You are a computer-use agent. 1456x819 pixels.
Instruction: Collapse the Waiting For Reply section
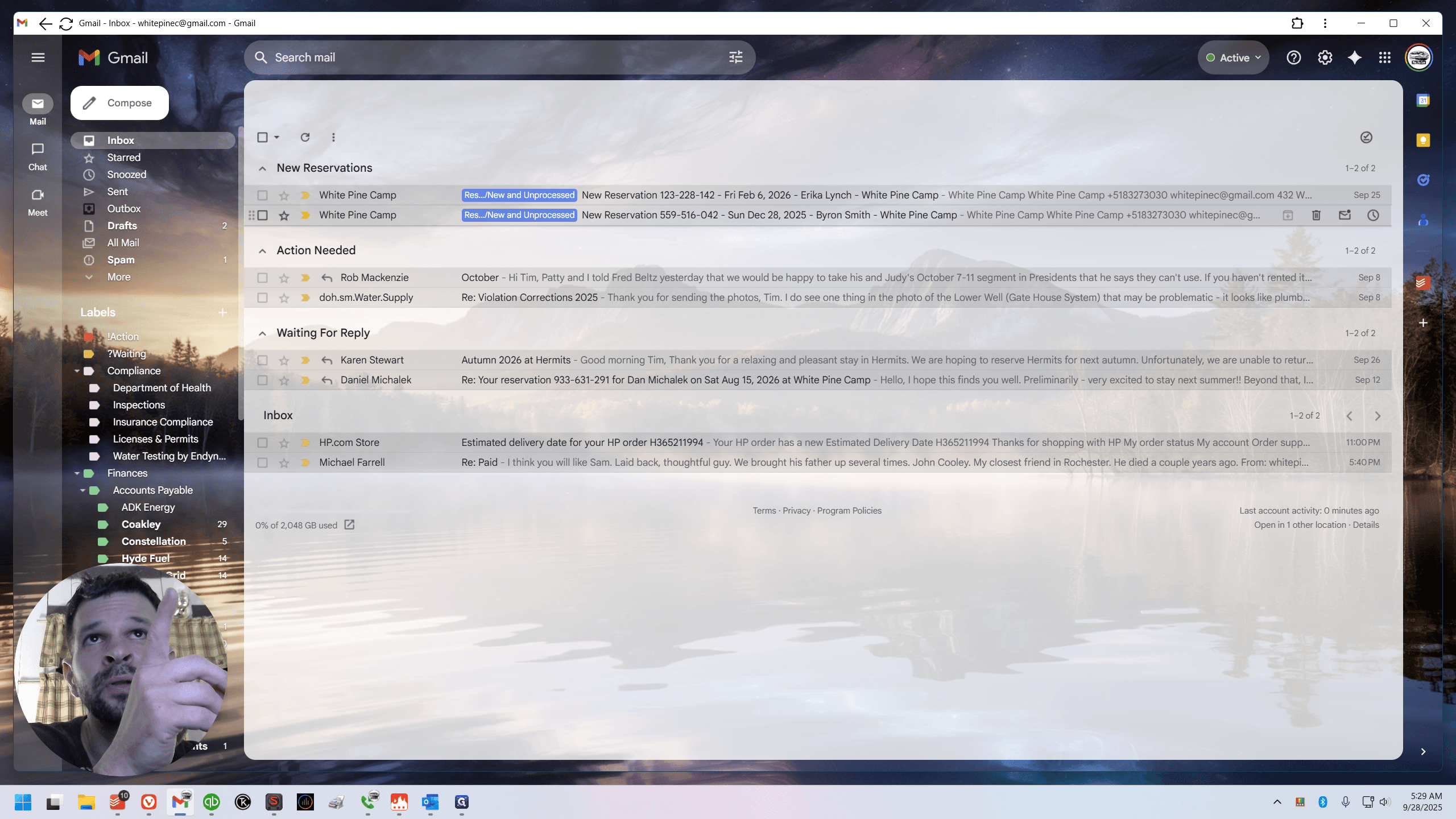pyautogui.click(x=262, y=333)
